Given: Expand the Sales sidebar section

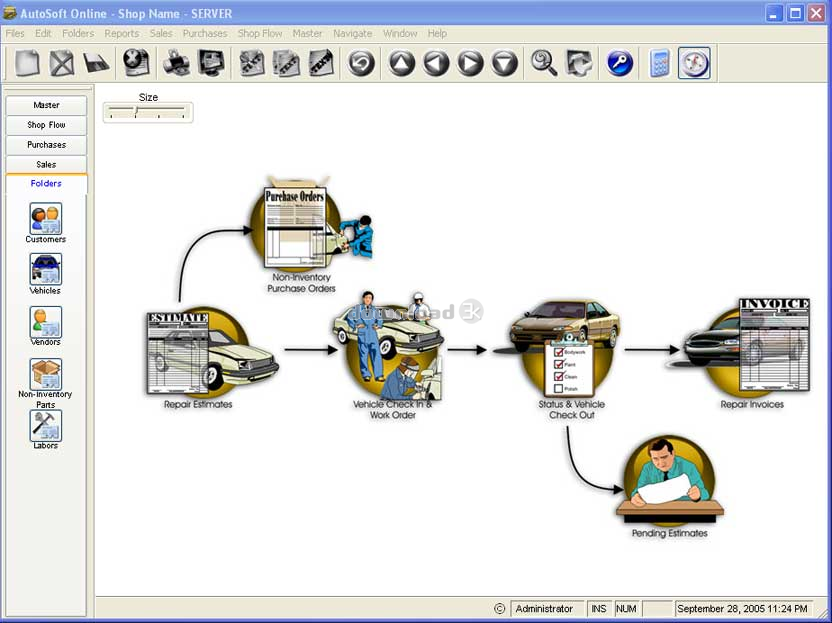Looking at the screenshot, I should click(x=46, y=164).
